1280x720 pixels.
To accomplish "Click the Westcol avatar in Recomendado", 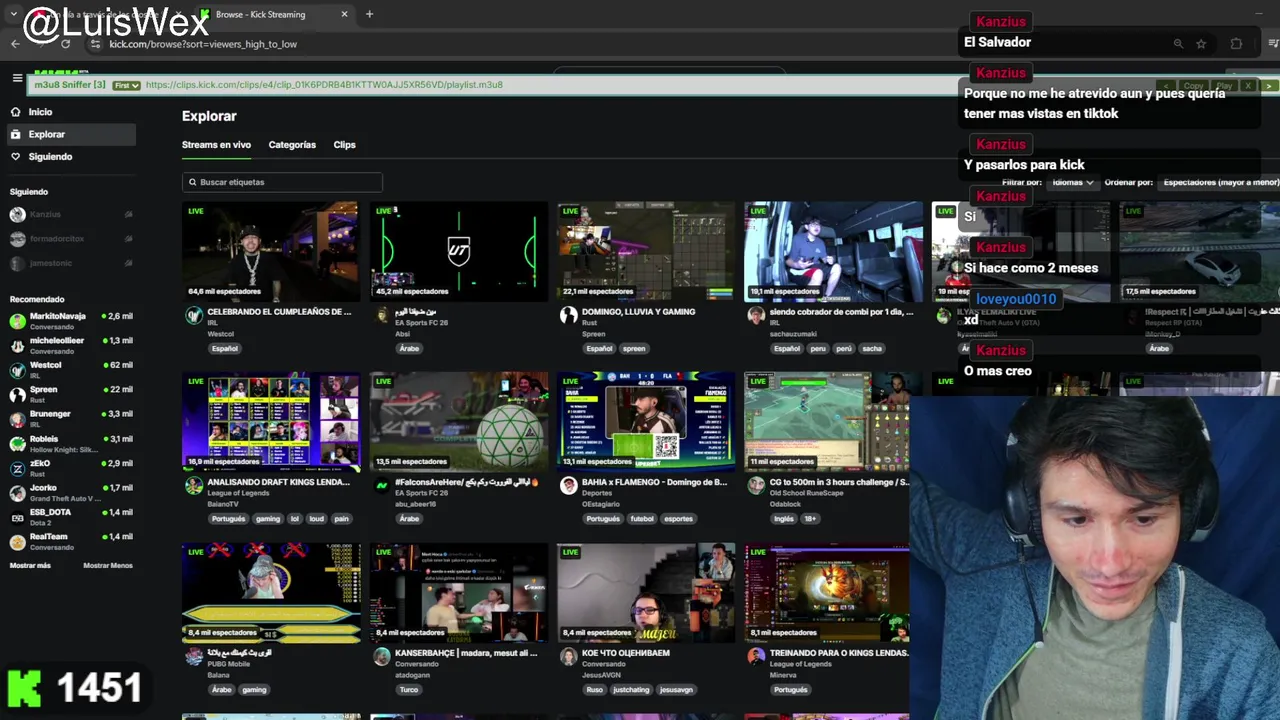I will (x=17, y=370).
